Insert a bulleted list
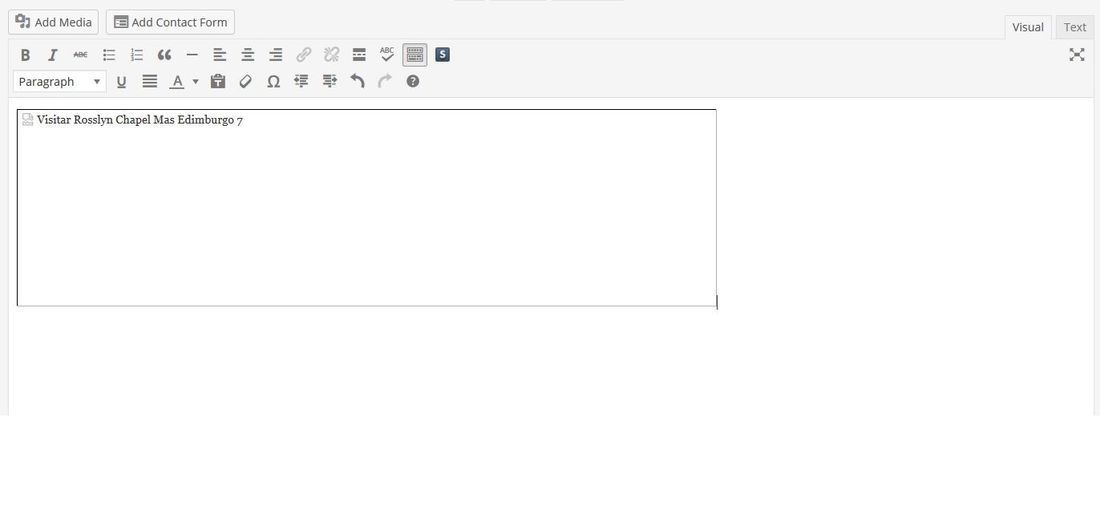This screenshot has height=507, width=1100. click(109, 55)
